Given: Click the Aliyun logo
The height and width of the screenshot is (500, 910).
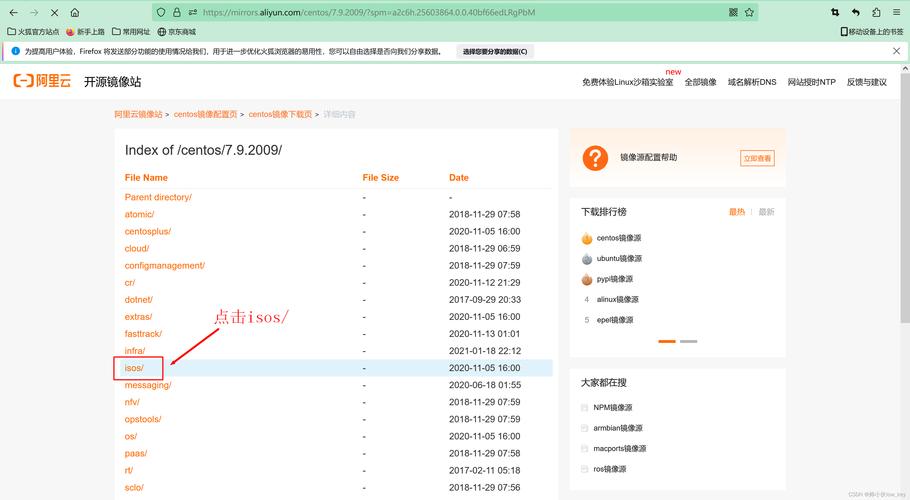Looking at the screenshot, I should (x=42, y=81).
